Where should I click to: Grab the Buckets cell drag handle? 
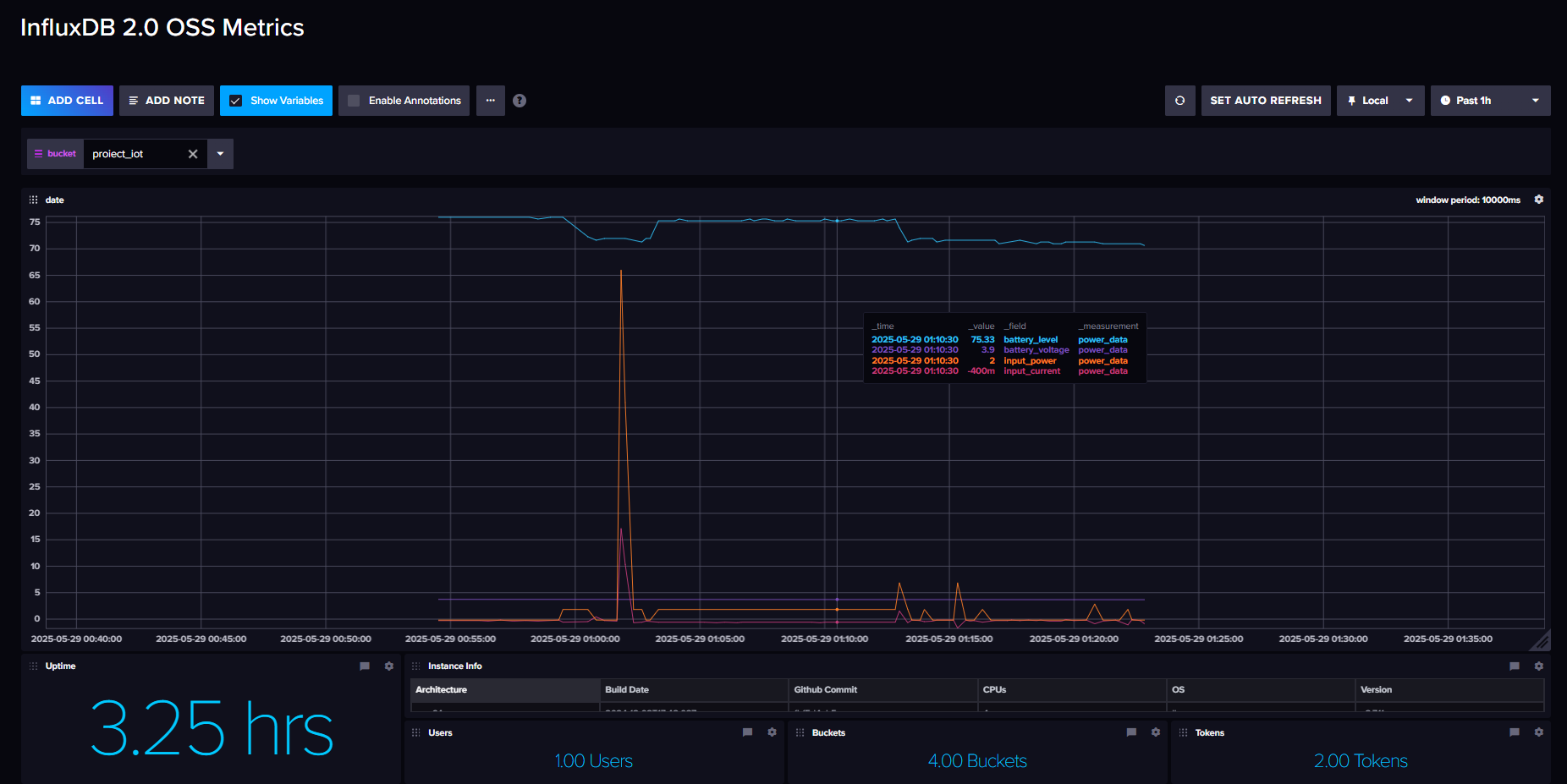tap(800, 733)
